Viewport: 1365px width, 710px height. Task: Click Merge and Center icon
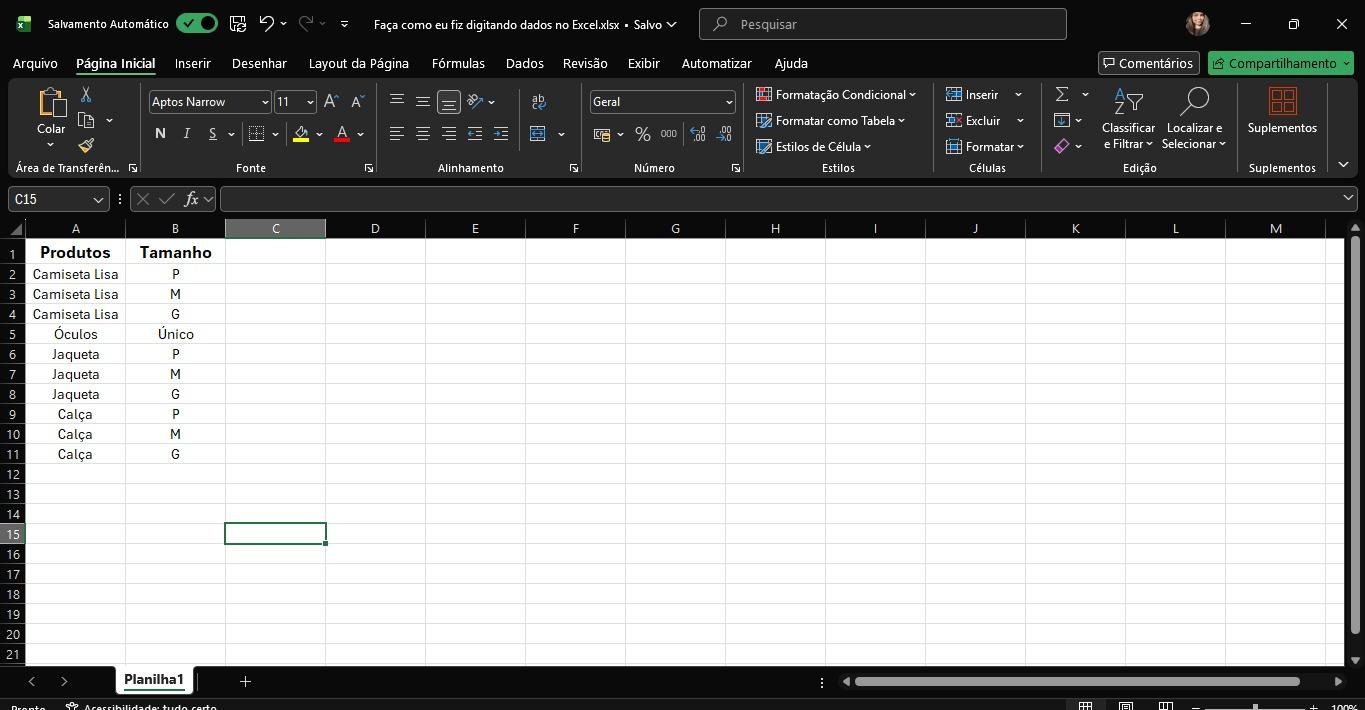538,134
